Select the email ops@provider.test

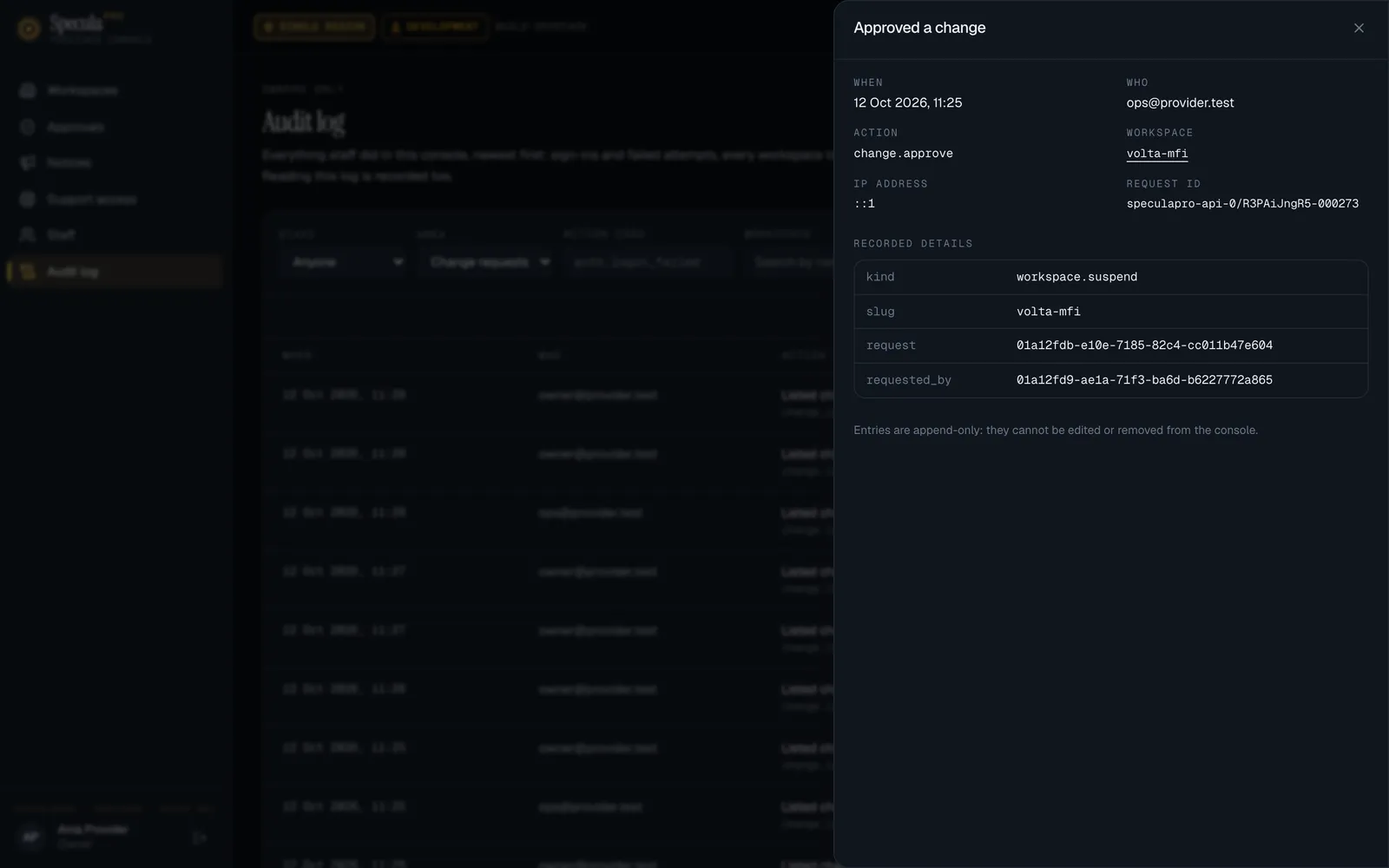point(1180,102)
